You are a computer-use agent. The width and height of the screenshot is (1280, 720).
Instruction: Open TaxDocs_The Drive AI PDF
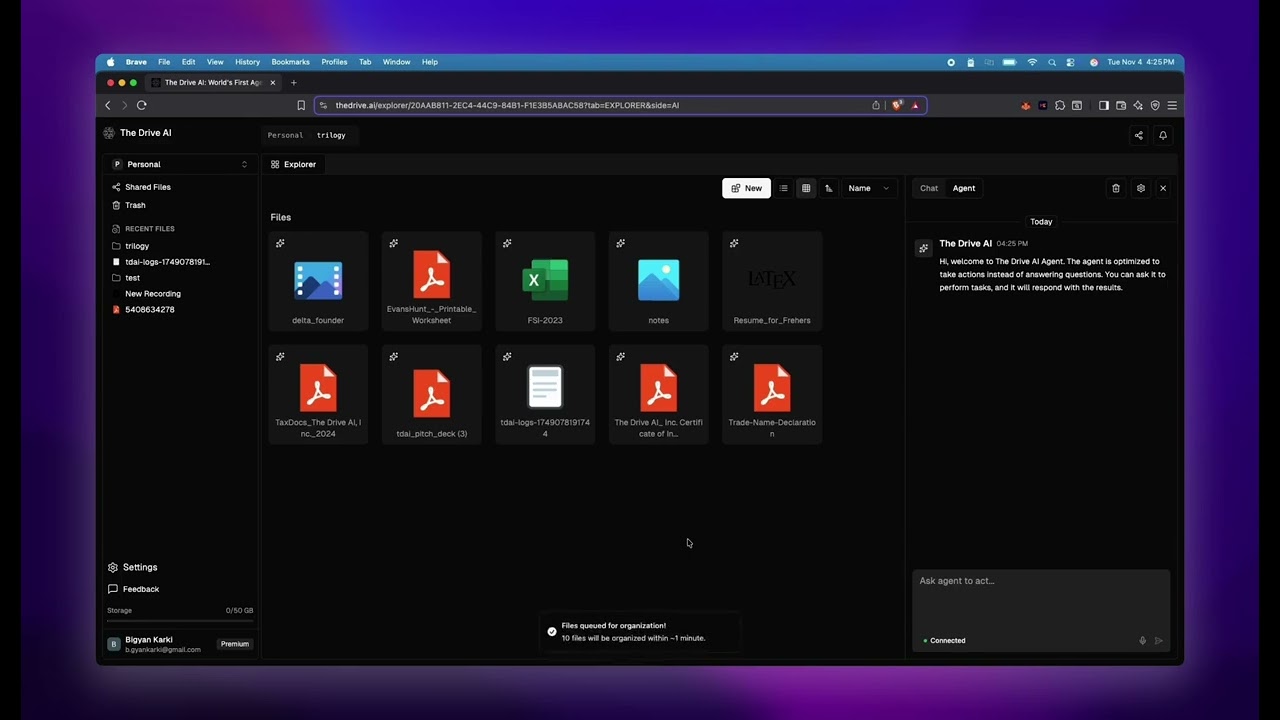[318, 395]
